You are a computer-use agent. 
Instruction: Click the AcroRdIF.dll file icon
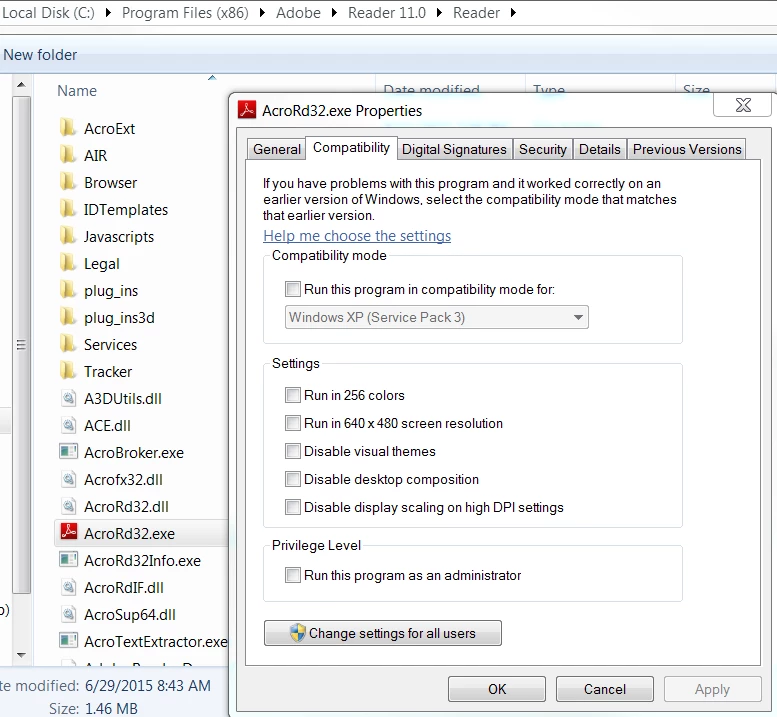68,587
